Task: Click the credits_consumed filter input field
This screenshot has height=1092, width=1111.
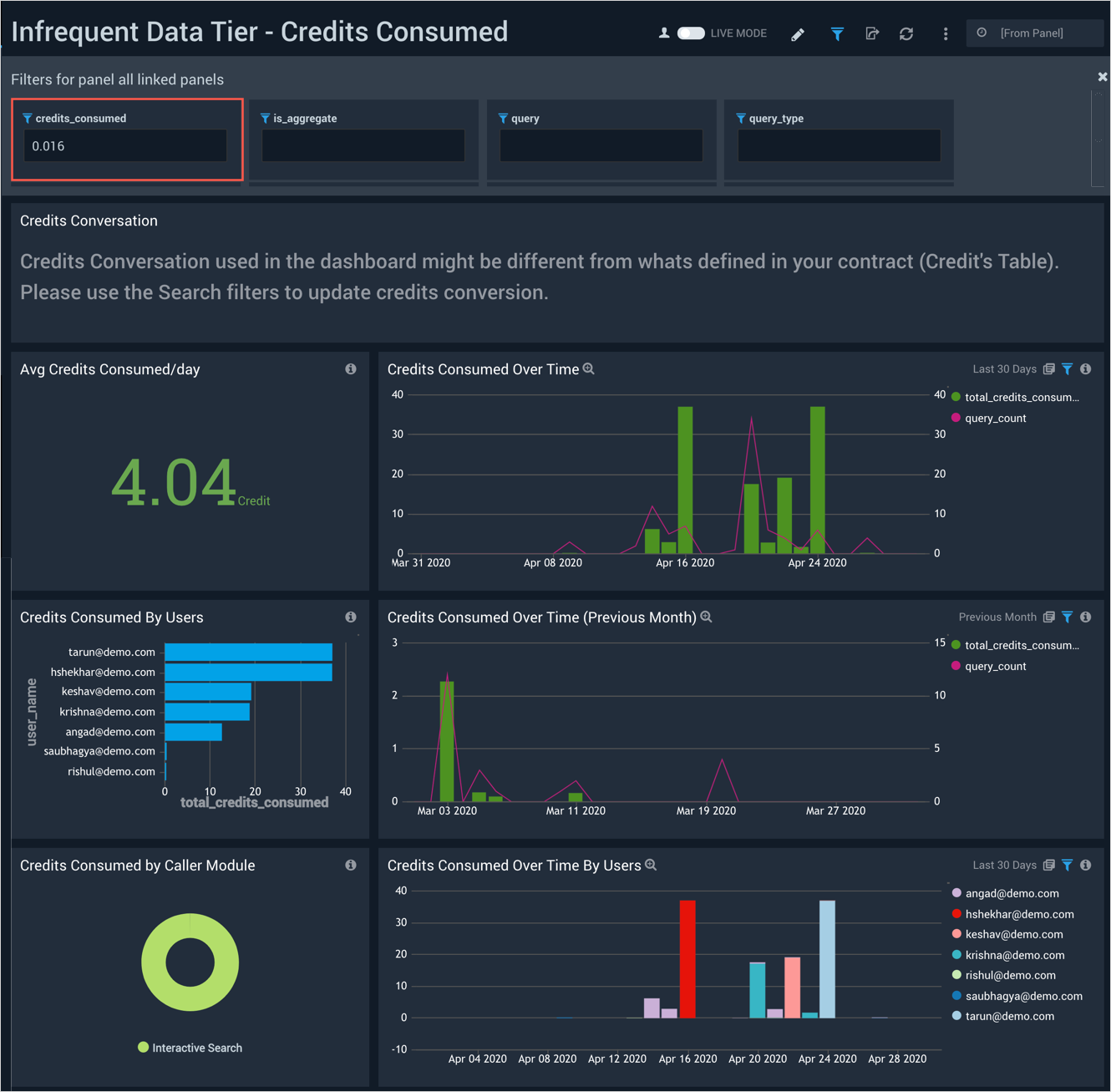Action: click(x=125, y=146)
